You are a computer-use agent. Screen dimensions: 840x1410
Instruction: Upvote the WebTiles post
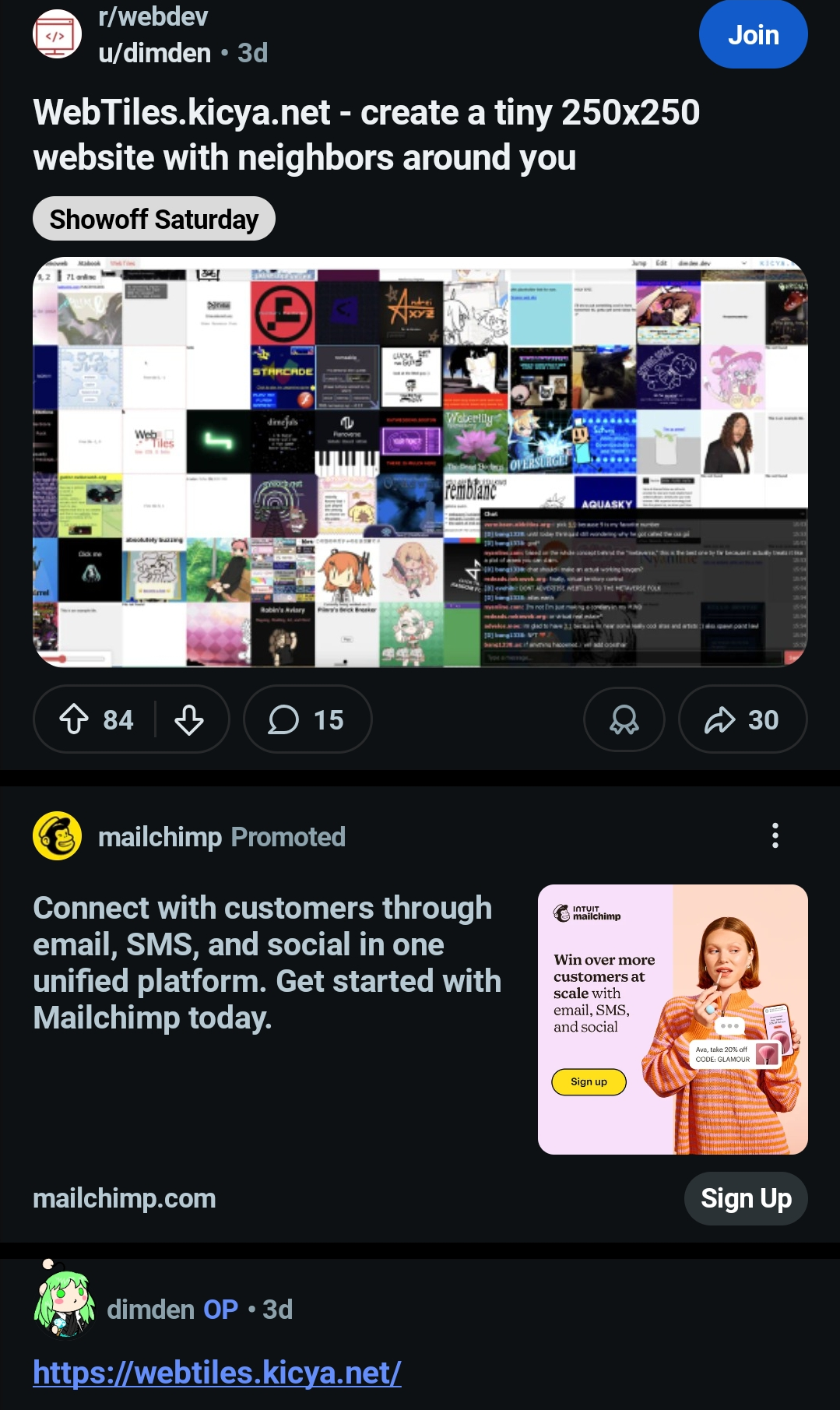point(75,719)
